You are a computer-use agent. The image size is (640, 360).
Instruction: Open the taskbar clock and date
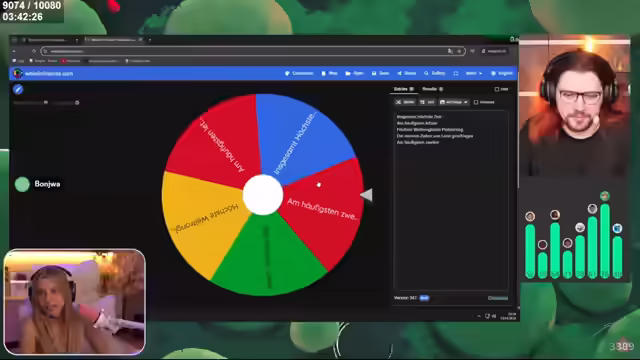click(x=508, y=316)
